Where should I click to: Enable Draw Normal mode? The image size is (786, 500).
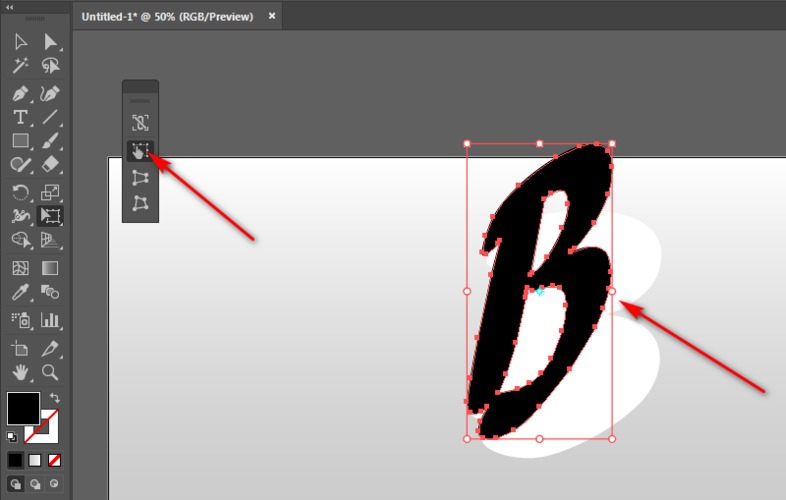(x=16, y=484)
